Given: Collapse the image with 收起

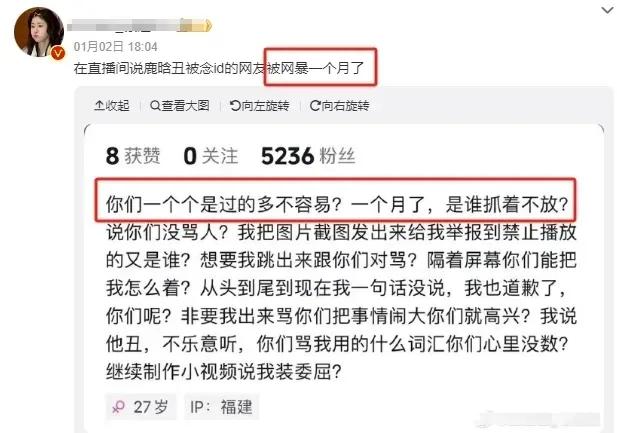Looking at the screenshot, I should point(112,105).
